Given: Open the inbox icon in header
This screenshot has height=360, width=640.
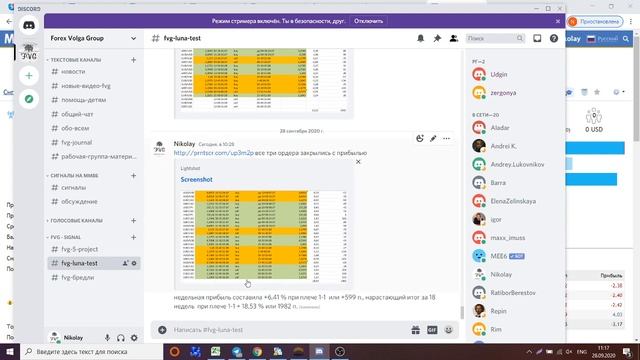Looking at the screenshot, I should click(537, 38).
